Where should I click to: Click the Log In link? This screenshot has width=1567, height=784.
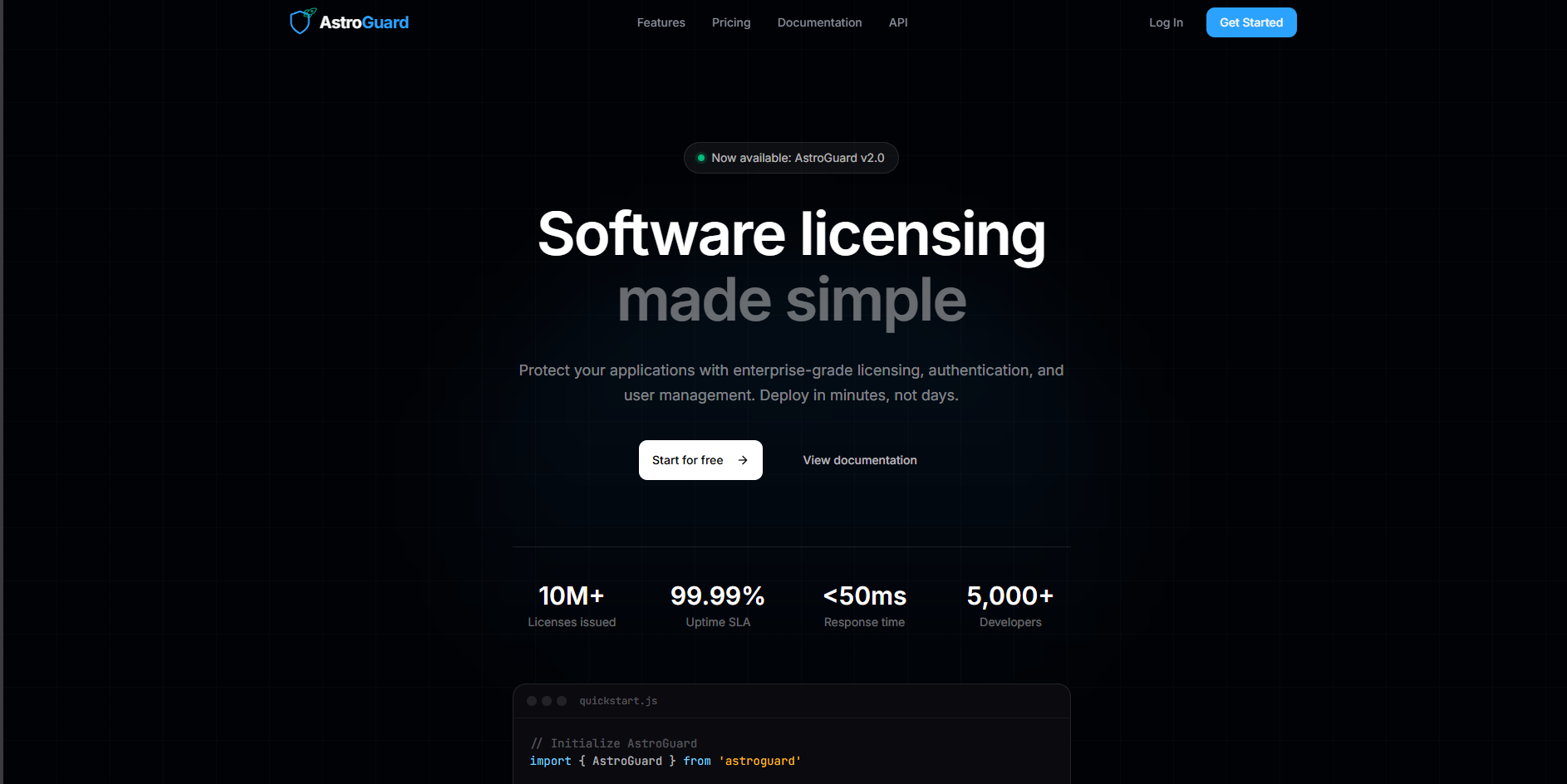[1166, 22]
